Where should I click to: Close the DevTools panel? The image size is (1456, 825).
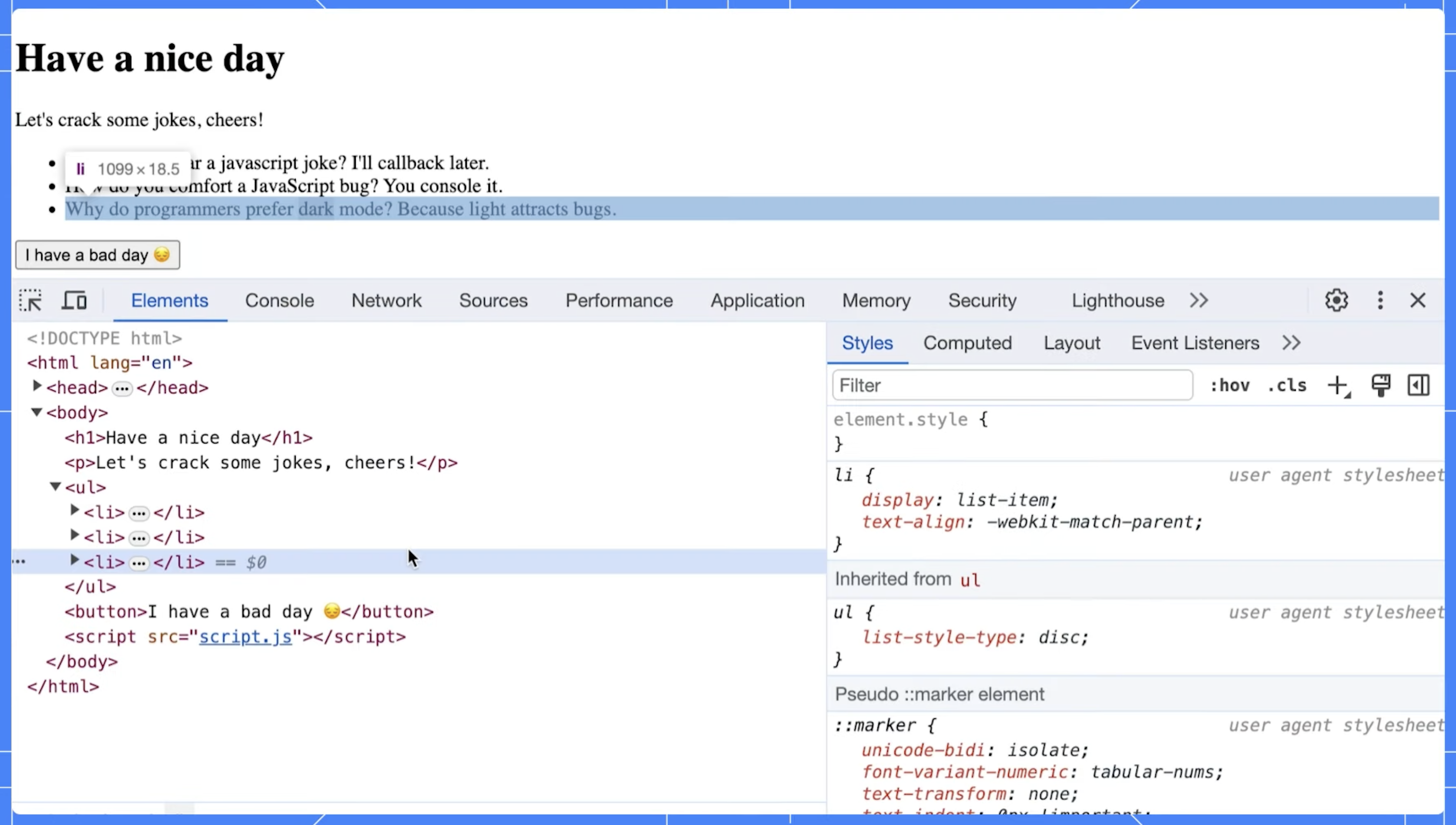[1418, 300]
